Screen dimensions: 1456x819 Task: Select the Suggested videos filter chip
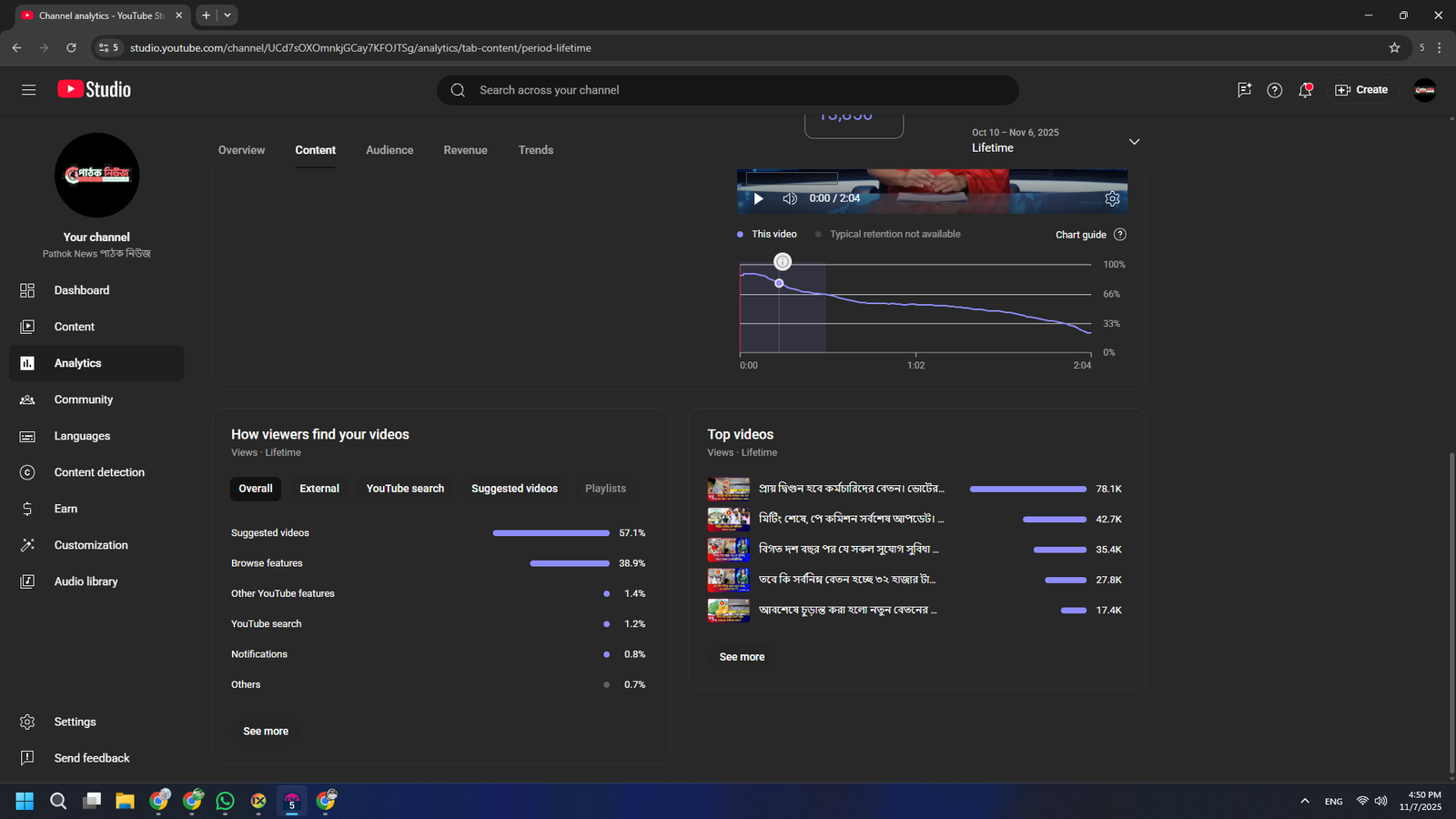tap(514, 489)
